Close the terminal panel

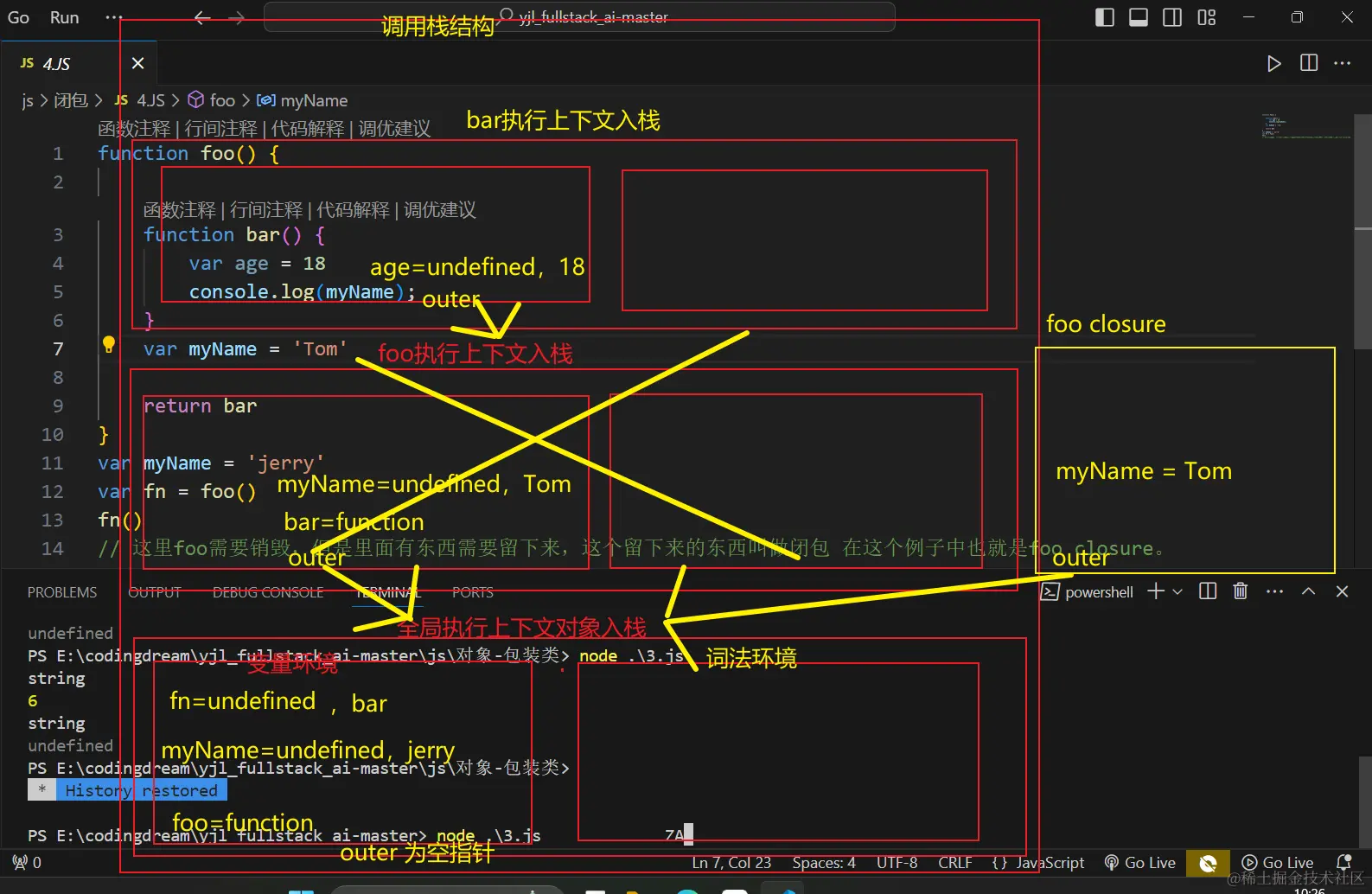(x=1342, y=591)
